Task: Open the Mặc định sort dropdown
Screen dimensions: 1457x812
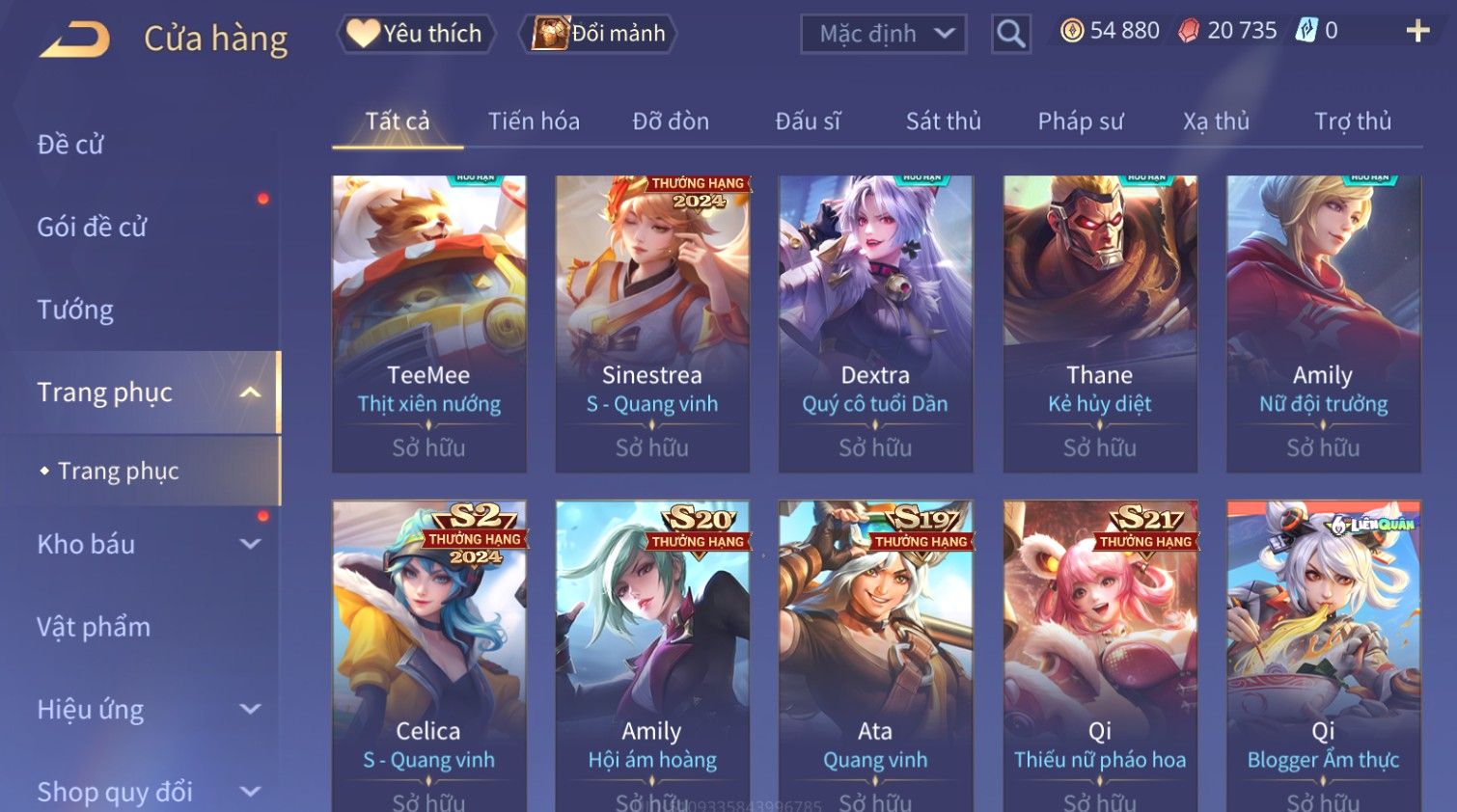Action: pos(883,34)
